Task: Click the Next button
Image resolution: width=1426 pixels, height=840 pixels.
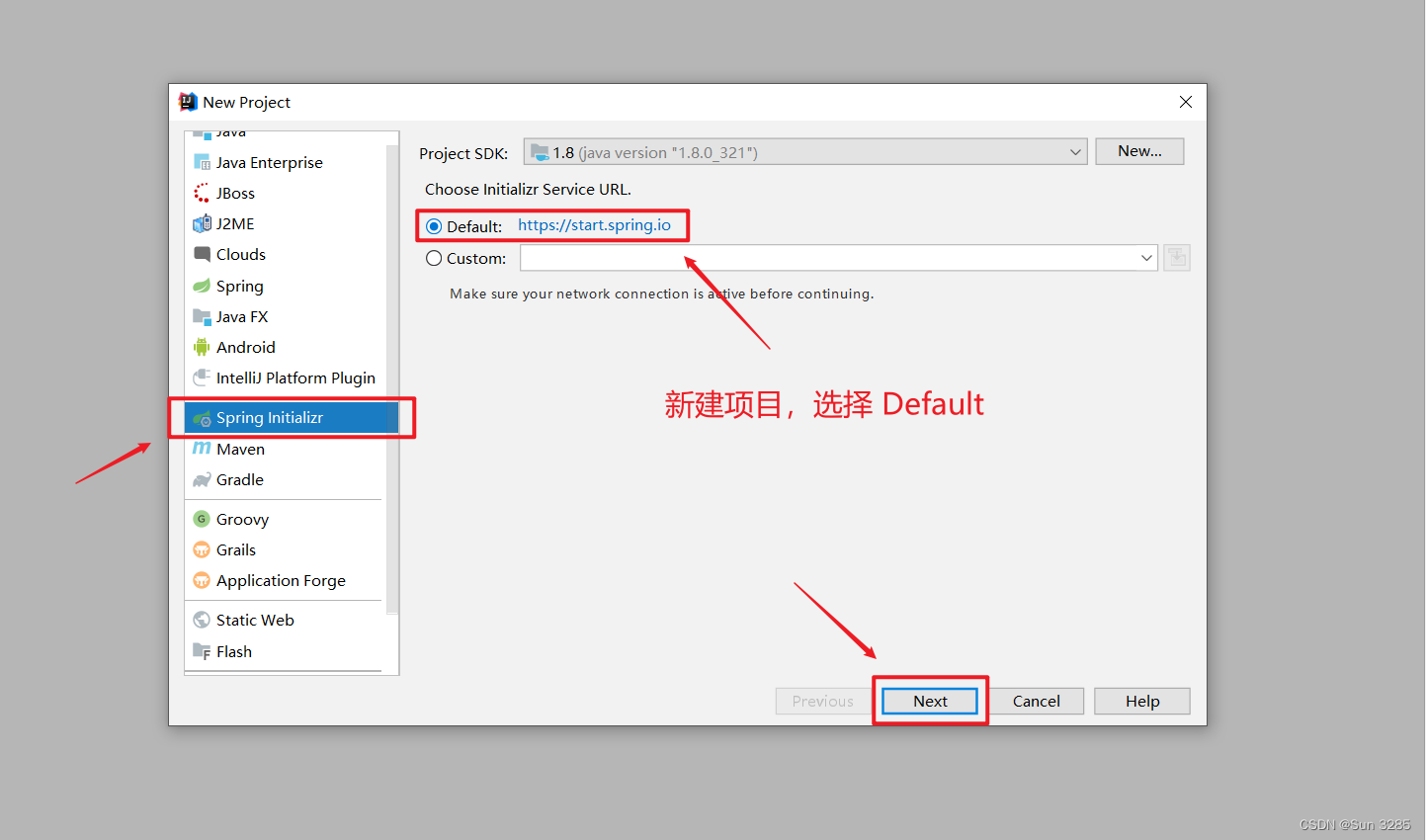Action: tap(930, 701)
